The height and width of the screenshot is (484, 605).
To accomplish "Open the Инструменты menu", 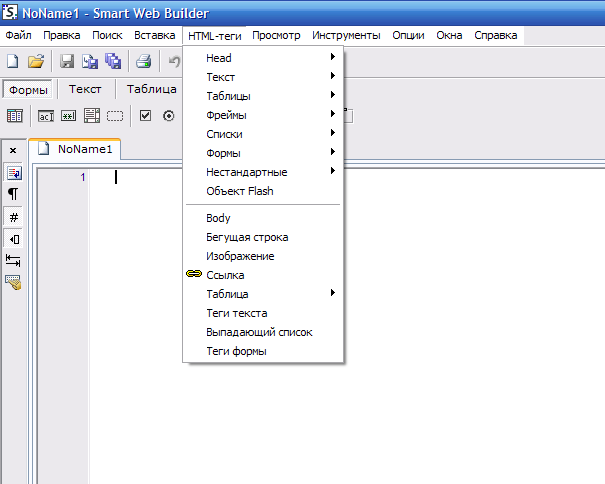I will tap(346, 35).
